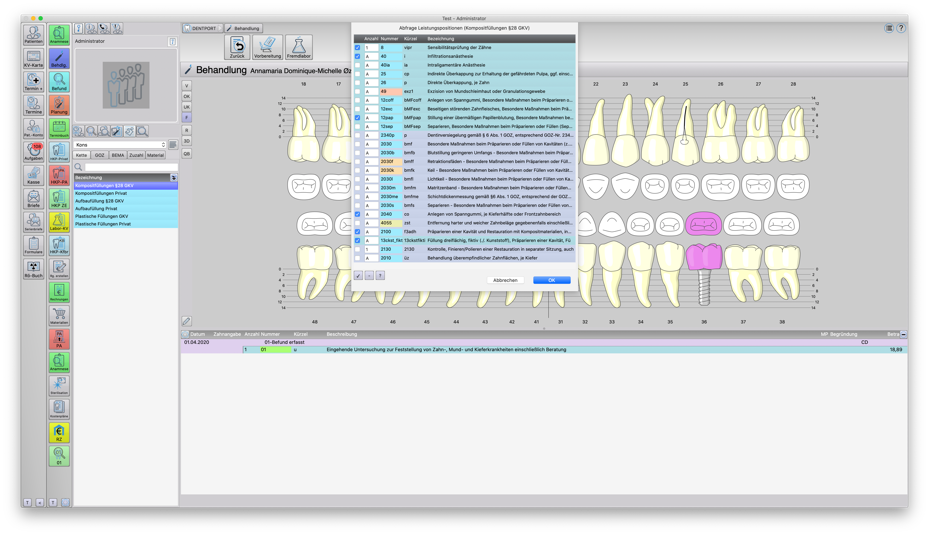
Task: Click the Sterilisation sidebar icon
Action: [x=59, y=385]
